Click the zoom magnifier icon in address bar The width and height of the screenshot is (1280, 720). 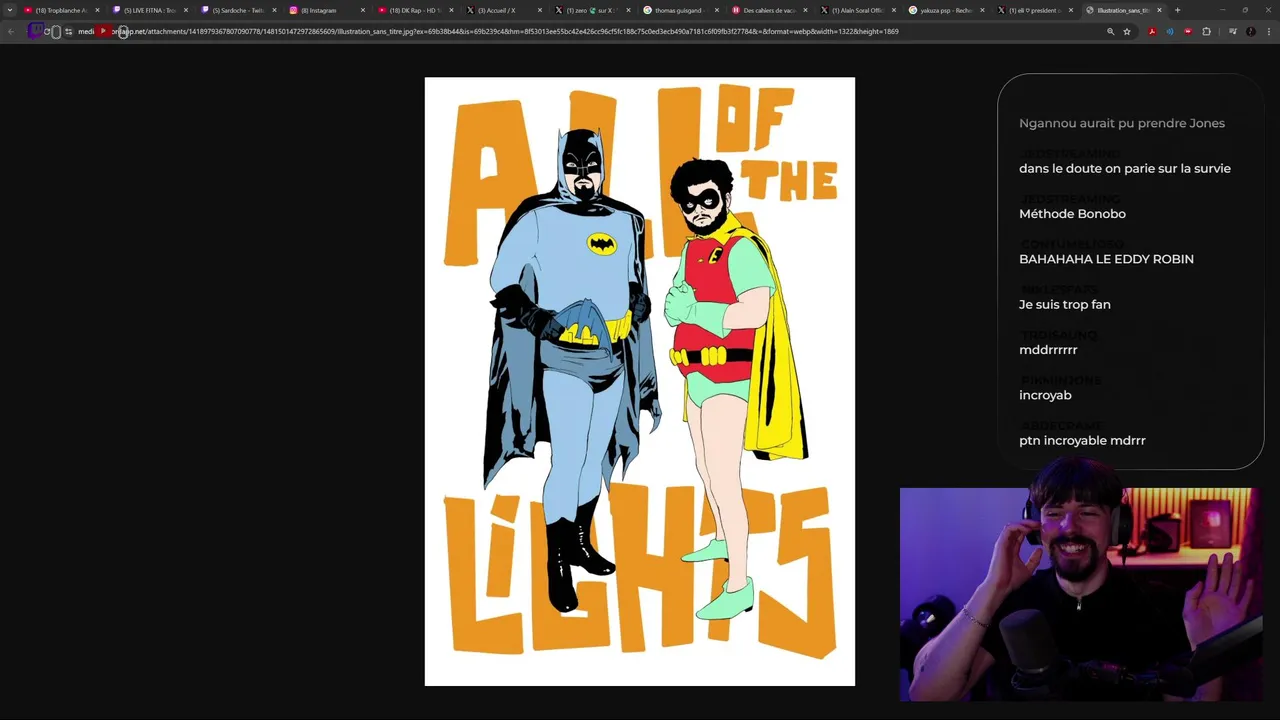(x=1110, y=31)
